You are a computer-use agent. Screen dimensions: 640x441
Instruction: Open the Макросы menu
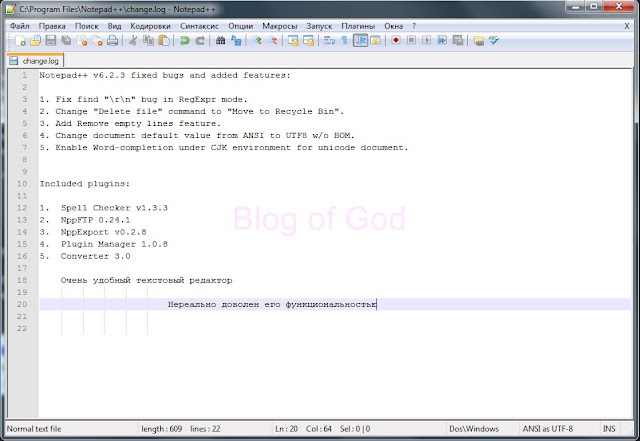point(280,26)
